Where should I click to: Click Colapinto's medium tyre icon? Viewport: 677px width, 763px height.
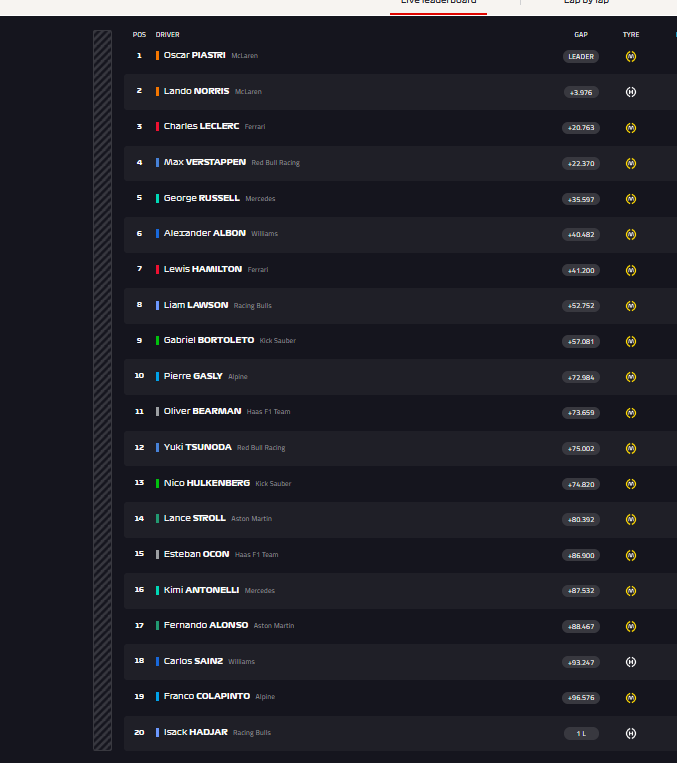(631, 698)
